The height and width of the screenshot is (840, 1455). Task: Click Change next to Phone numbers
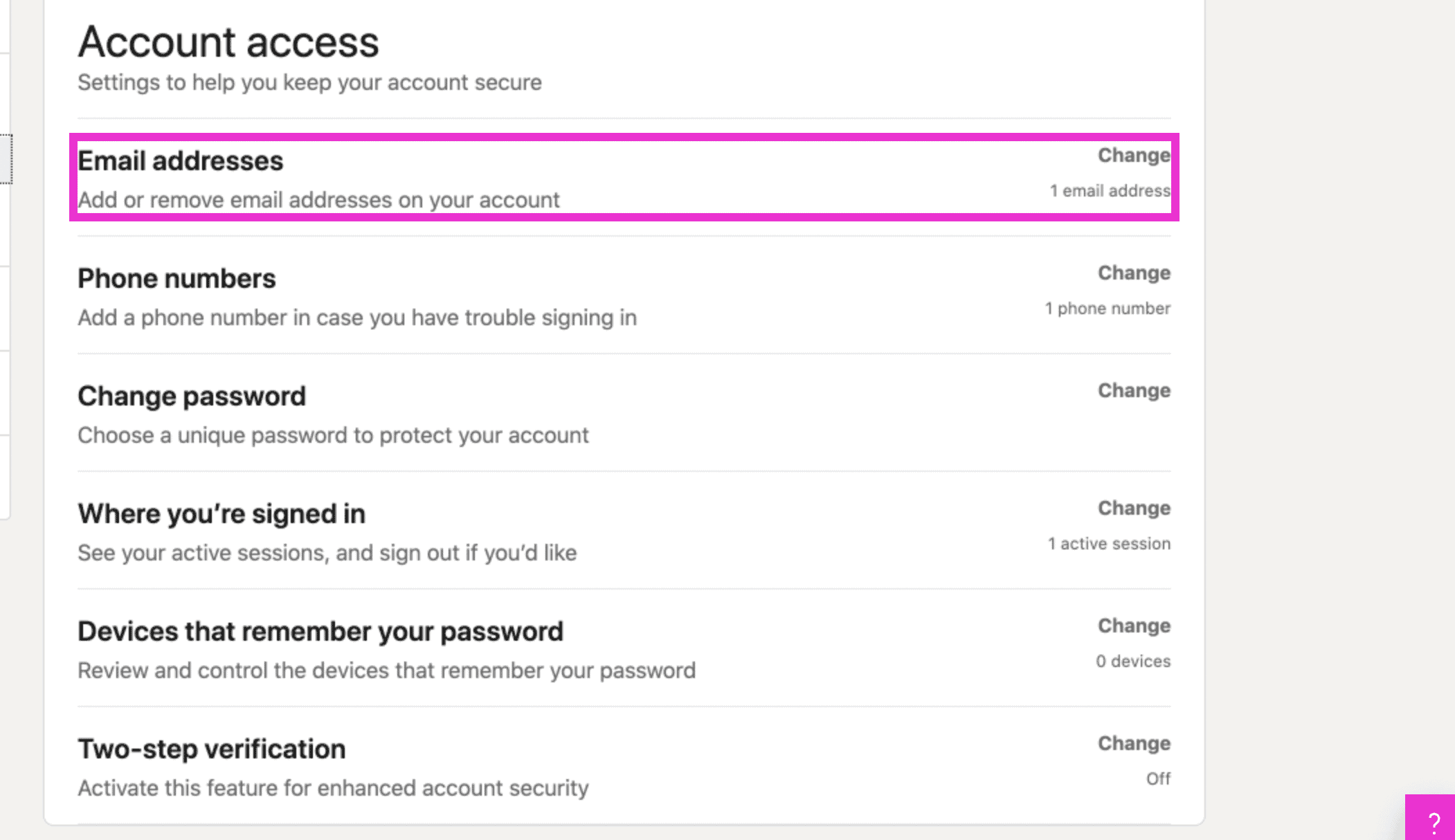1134,273
